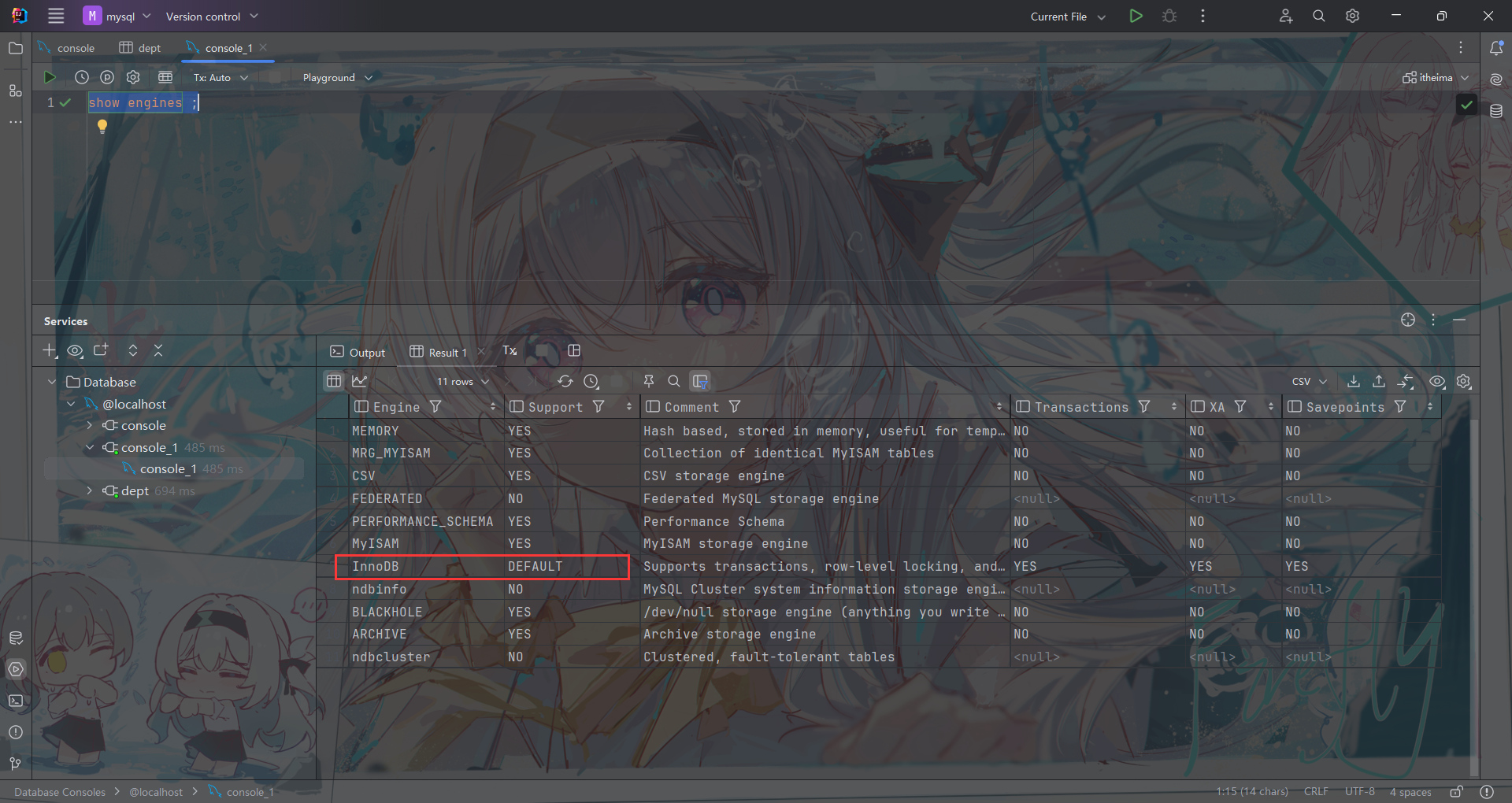Click CRLF line separator in status bar
This screenshot has width=1512, height=803.
(1316, 791)
